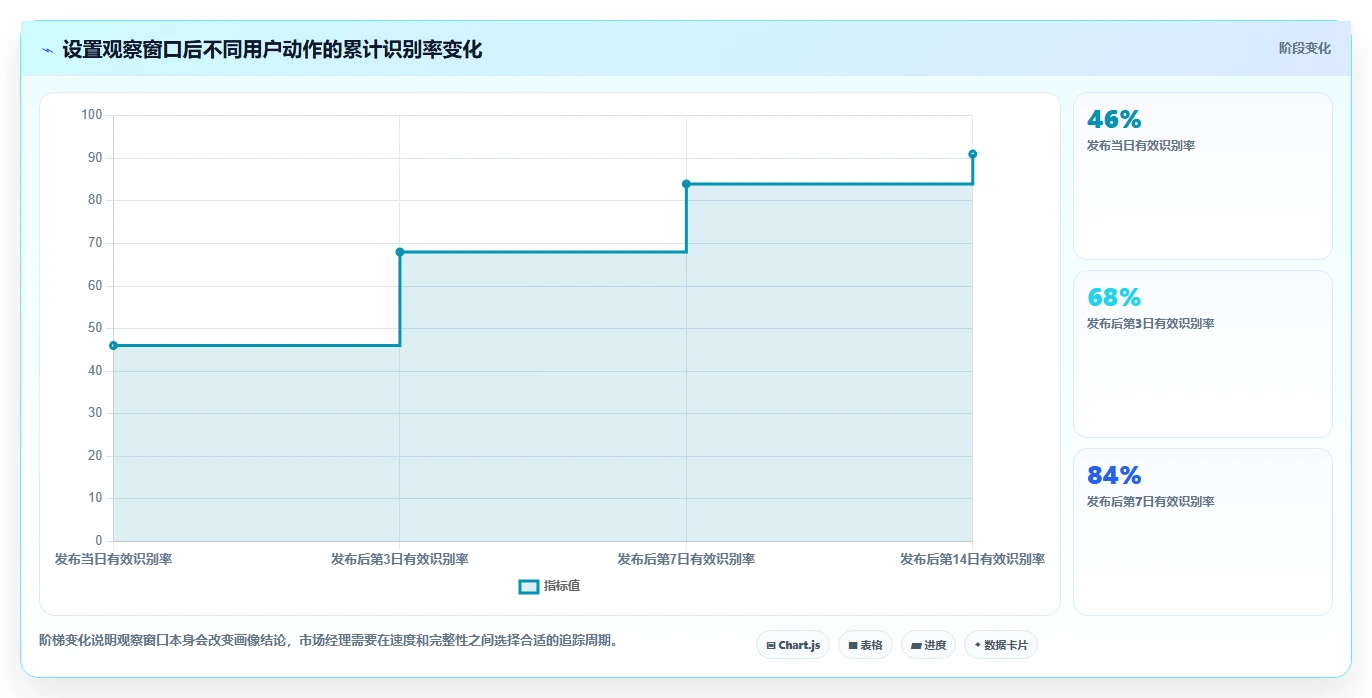This screenshot has height=698, width=1372.
Task: Click the 阶段变化 label in header
Action: point(1304,48)
